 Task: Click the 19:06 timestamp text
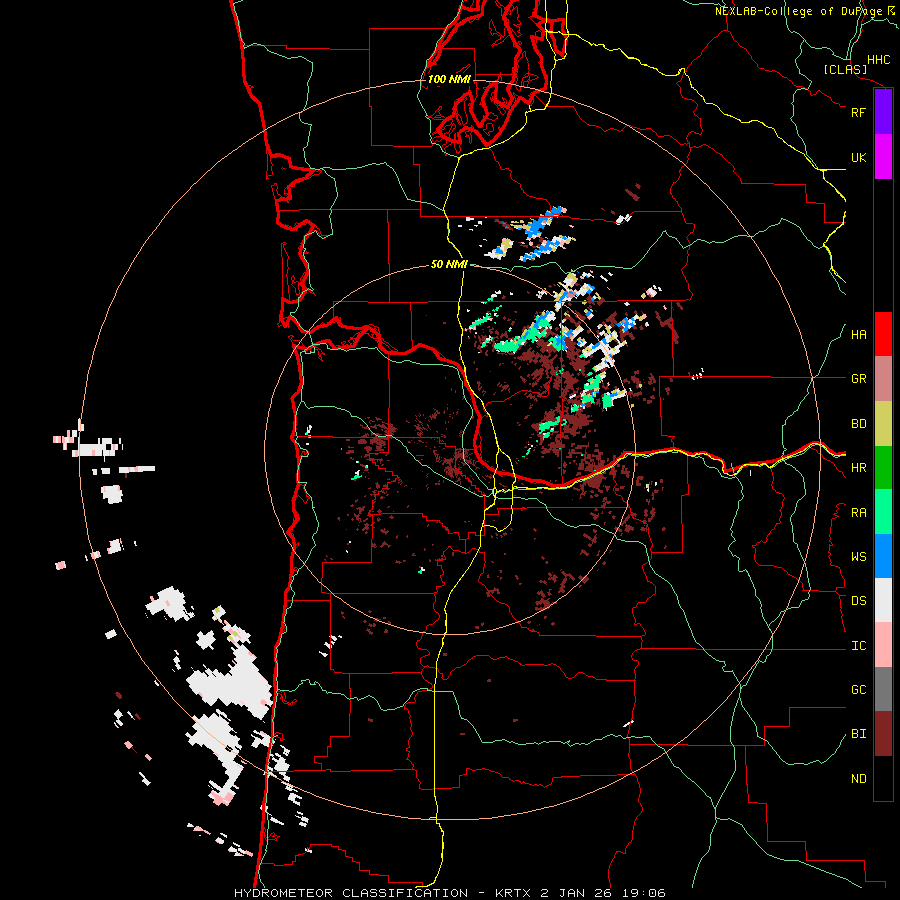pos(642,893)
